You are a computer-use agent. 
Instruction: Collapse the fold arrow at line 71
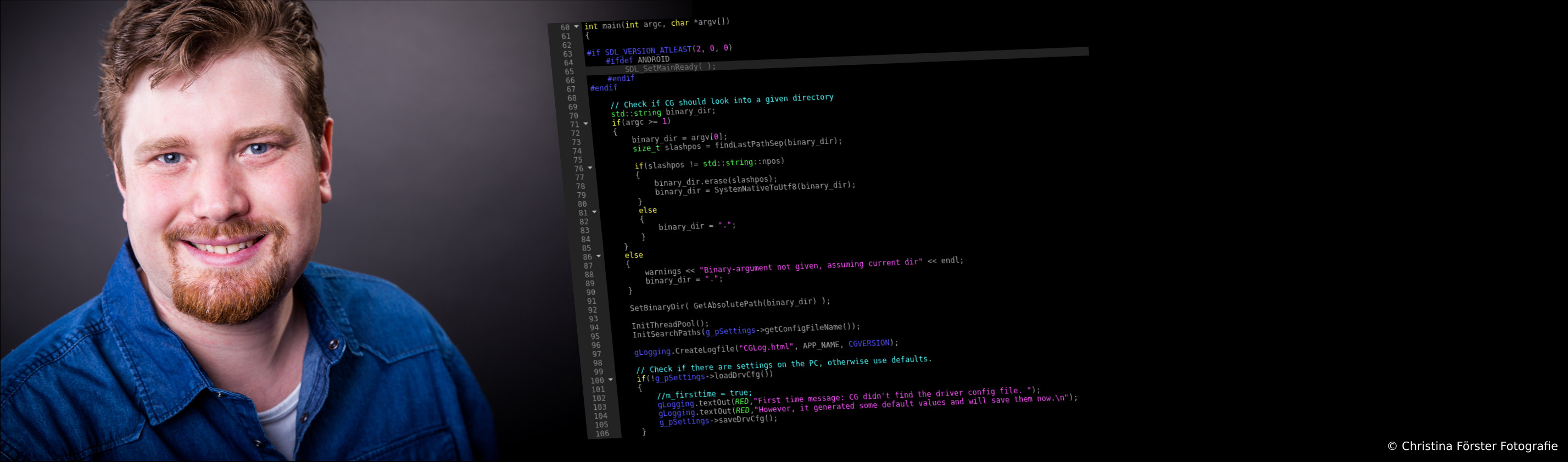coord(586,124)
